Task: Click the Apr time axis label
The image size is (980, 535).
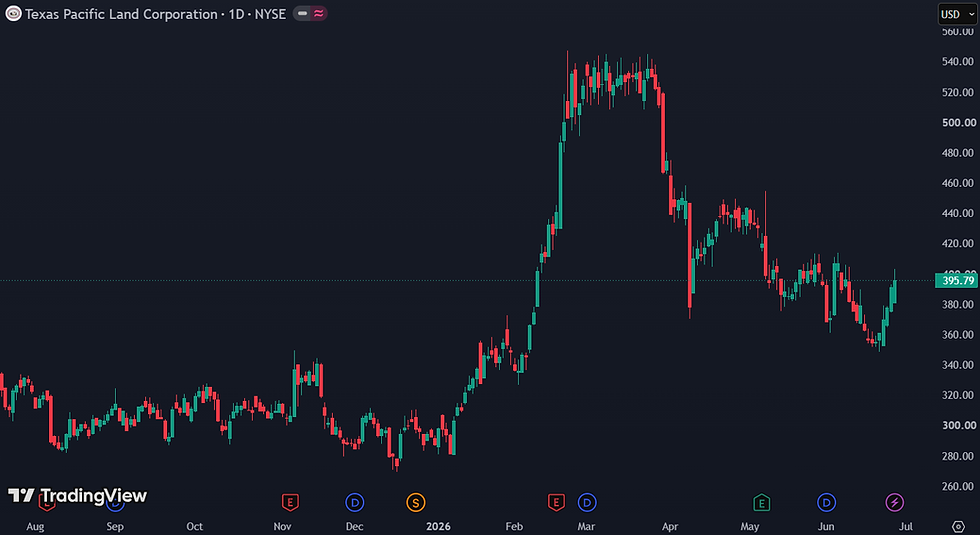Action: (x=670, y=527)
